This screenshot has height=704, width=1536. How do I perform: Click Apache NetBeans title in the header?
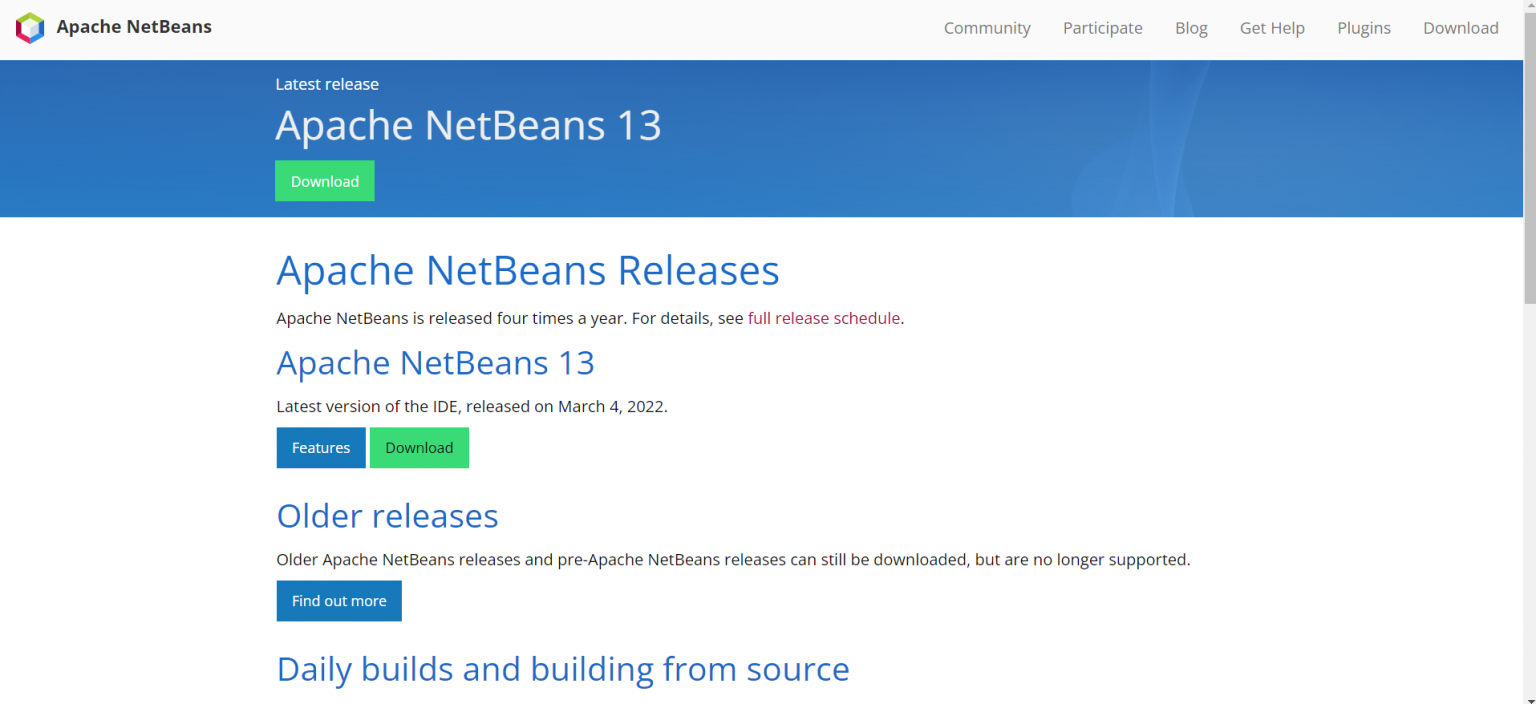[x=133, y=27]
